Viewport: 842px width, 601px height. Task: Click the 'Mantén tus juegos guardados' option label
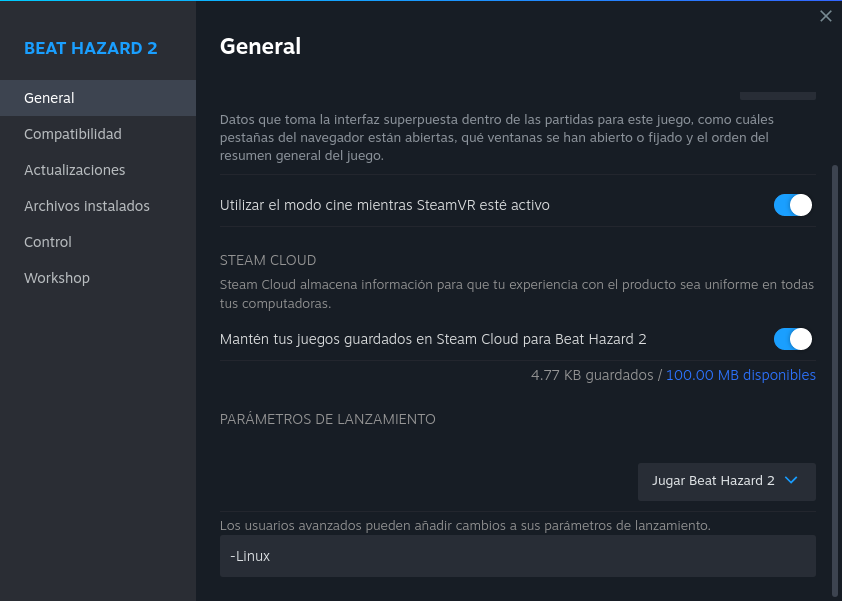(433, 339)
